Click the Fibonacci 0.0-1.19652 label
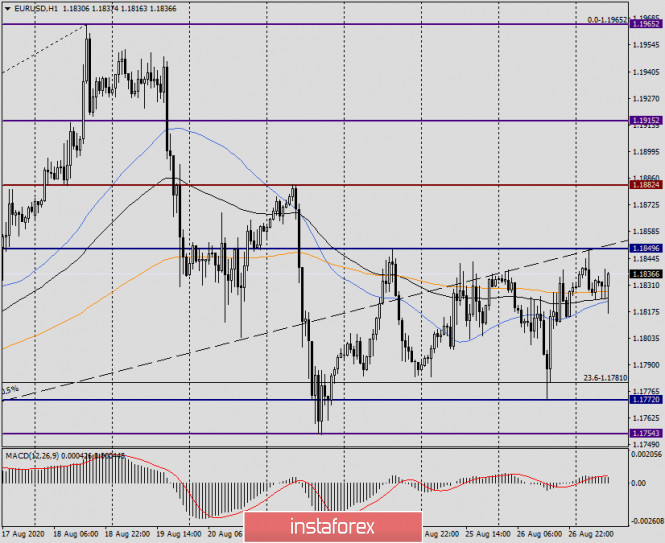This screenshot has width=665, height=543. point(607,20)
